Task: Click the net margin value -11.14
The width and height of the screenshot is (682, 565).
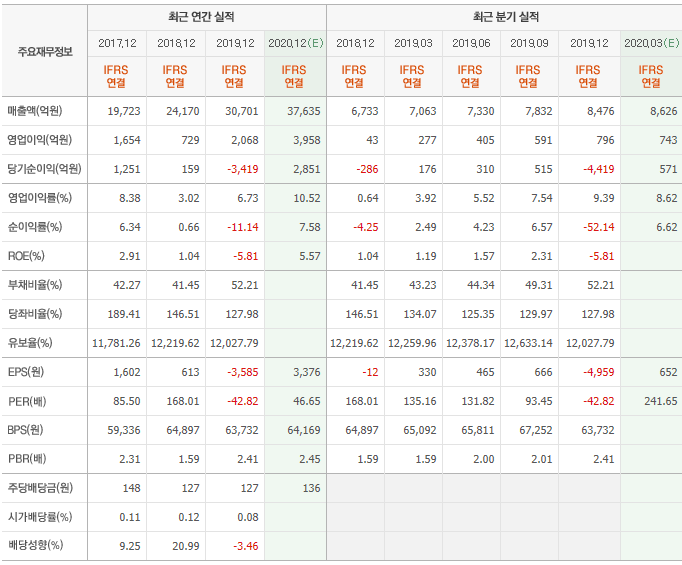Action: pos(243,227)
